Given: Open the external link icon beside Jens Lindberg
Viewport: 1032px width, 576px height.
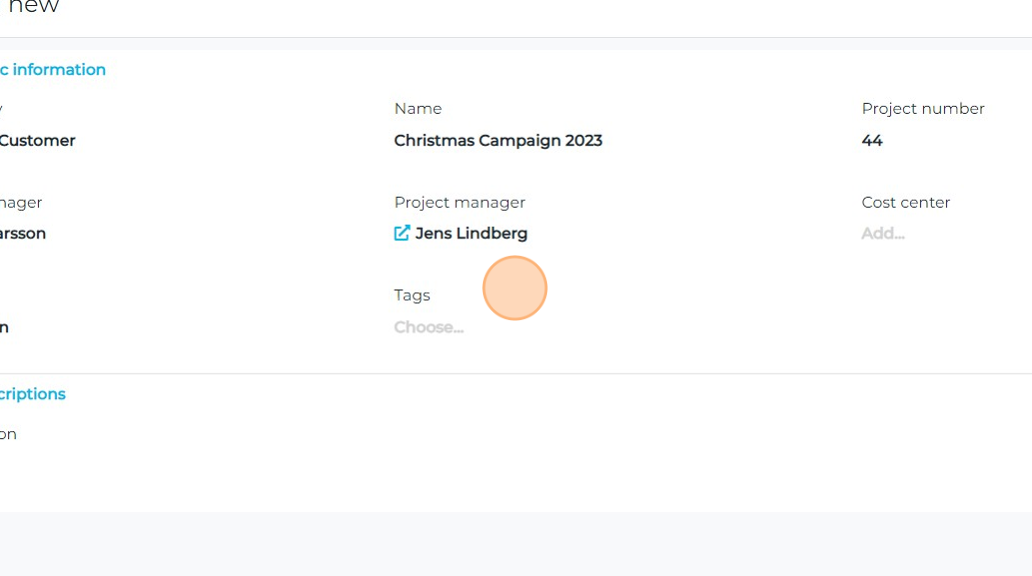Looking at the screenshot, I should click(402, 233).
